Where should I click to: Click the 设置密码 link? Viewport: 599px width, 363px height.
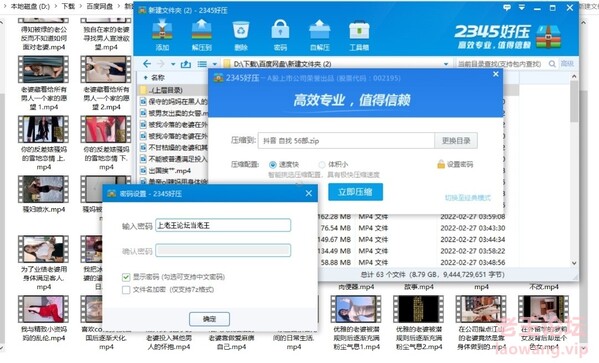click(460, 165)
